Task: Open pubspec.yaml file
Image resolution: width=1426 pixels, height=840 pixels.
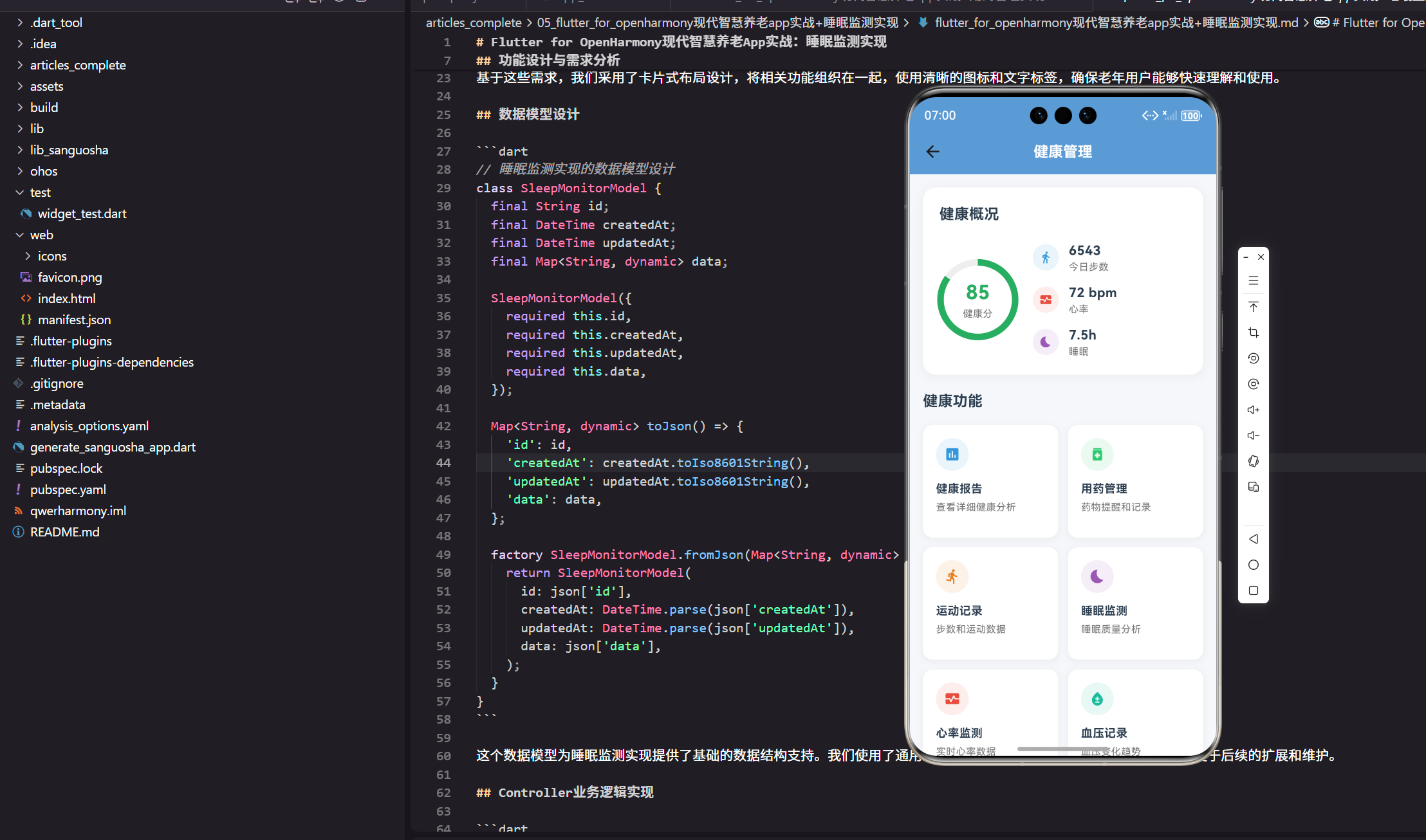Action: pyautogui.click(x=68, y=489)
